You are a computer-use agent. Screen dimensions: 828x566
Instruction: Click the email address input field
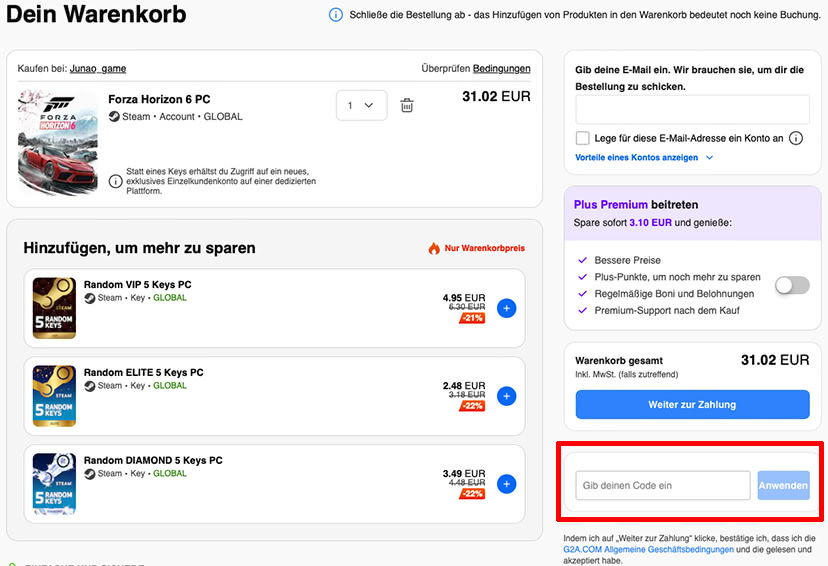point(692,110)
